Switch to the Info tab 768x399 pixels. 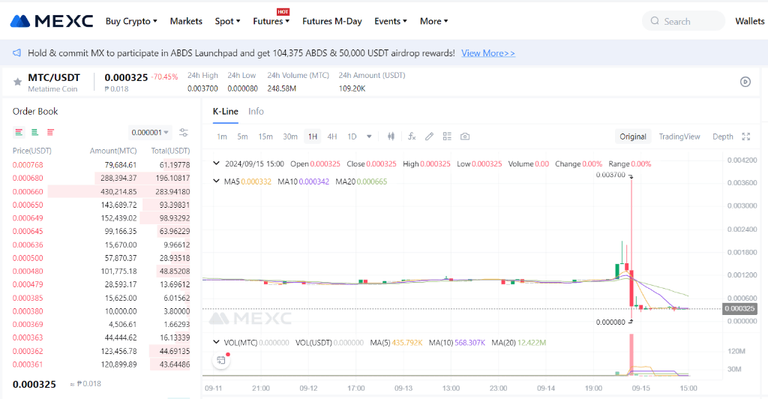[x=256, y=112]
